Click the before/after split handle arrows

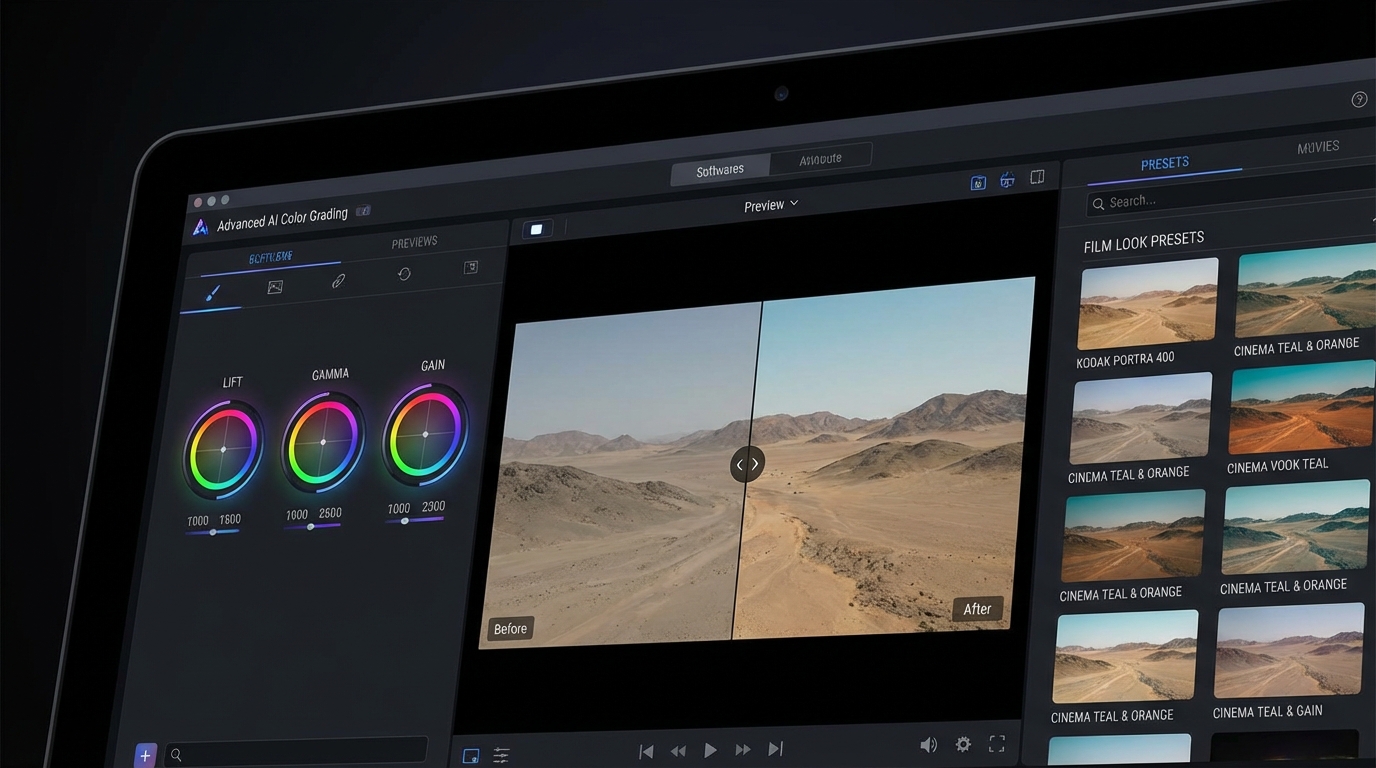(x=747, y=464)
